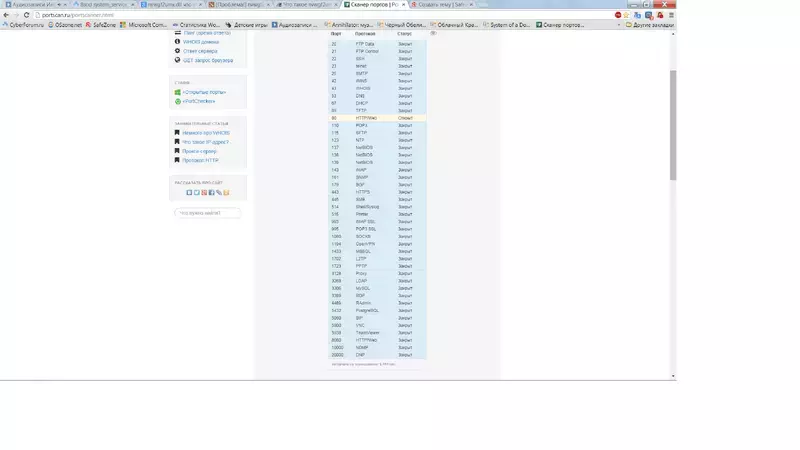Open the Другие закладки folder

649,24
